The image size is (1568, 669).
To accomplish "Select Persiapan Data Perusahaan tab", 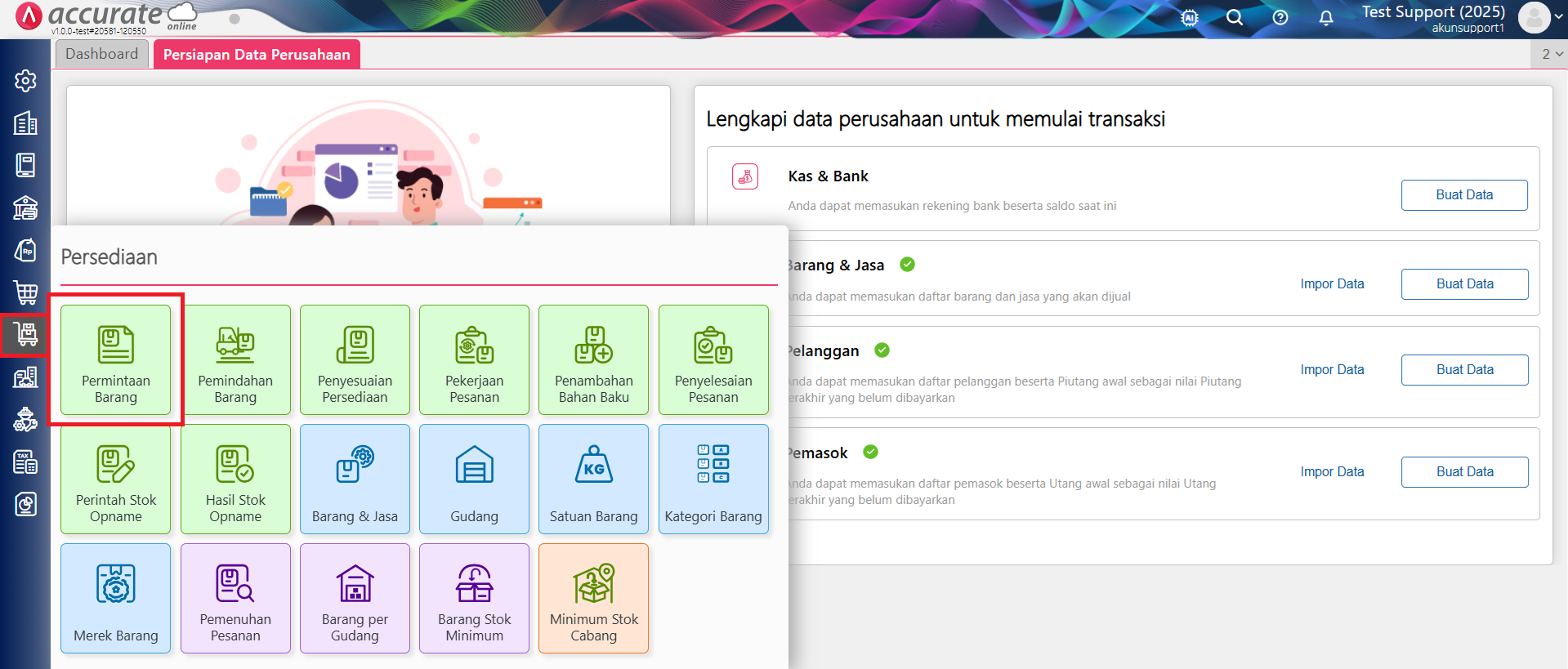I will (x=257, y=55).
